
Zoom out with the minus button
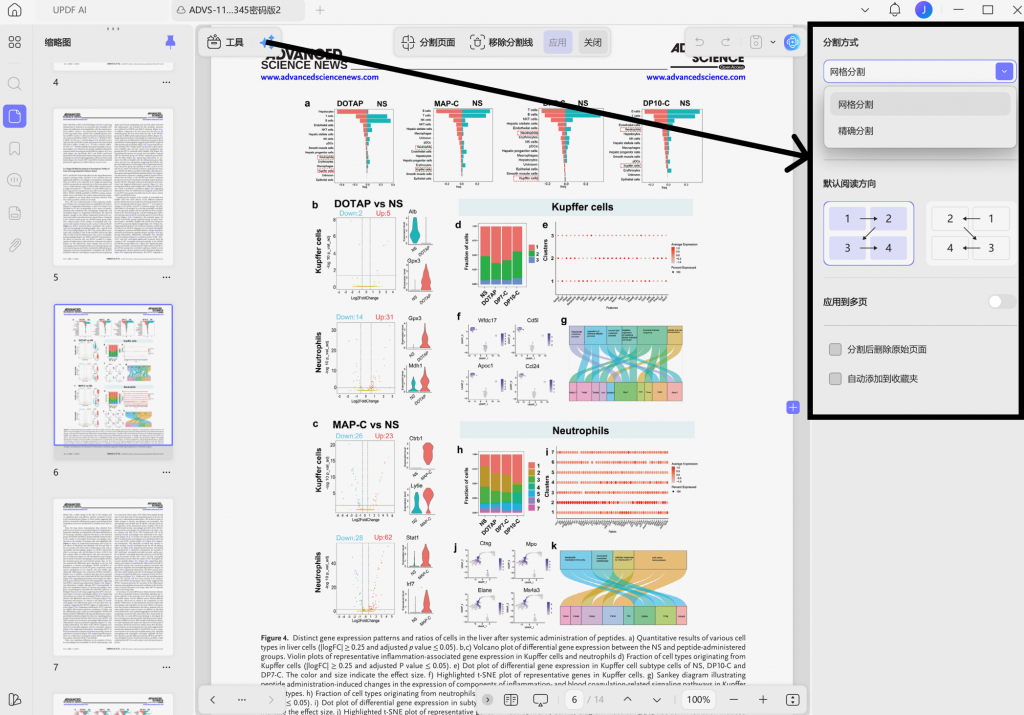733,699
